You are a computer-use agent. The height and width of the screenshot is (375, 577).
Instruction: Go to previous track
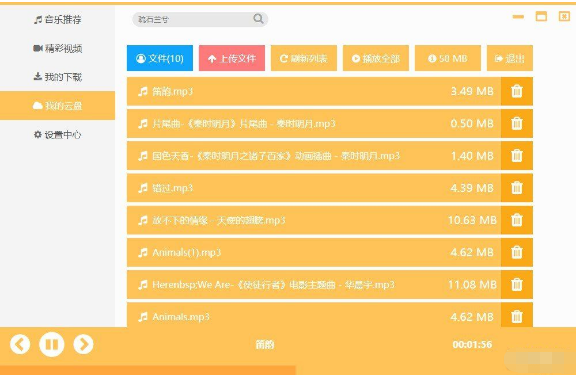20,344
